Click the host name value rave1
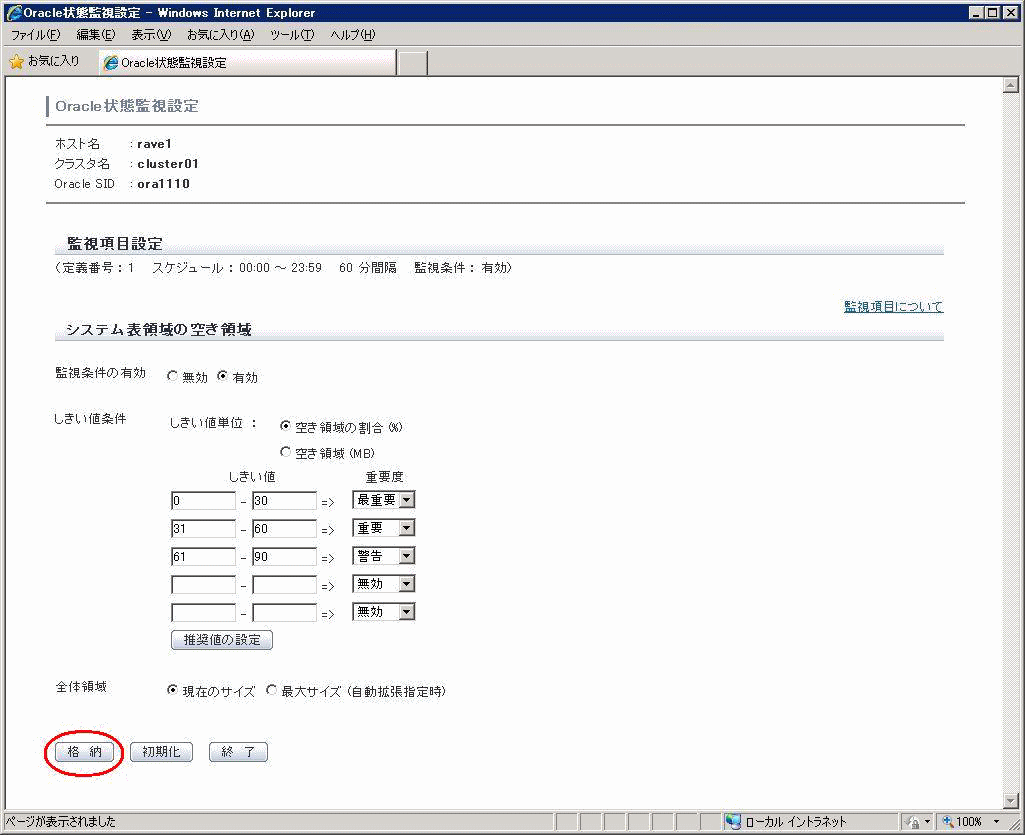The height and width of the screenshot is (835, 1025). click(x=154, y=144)
